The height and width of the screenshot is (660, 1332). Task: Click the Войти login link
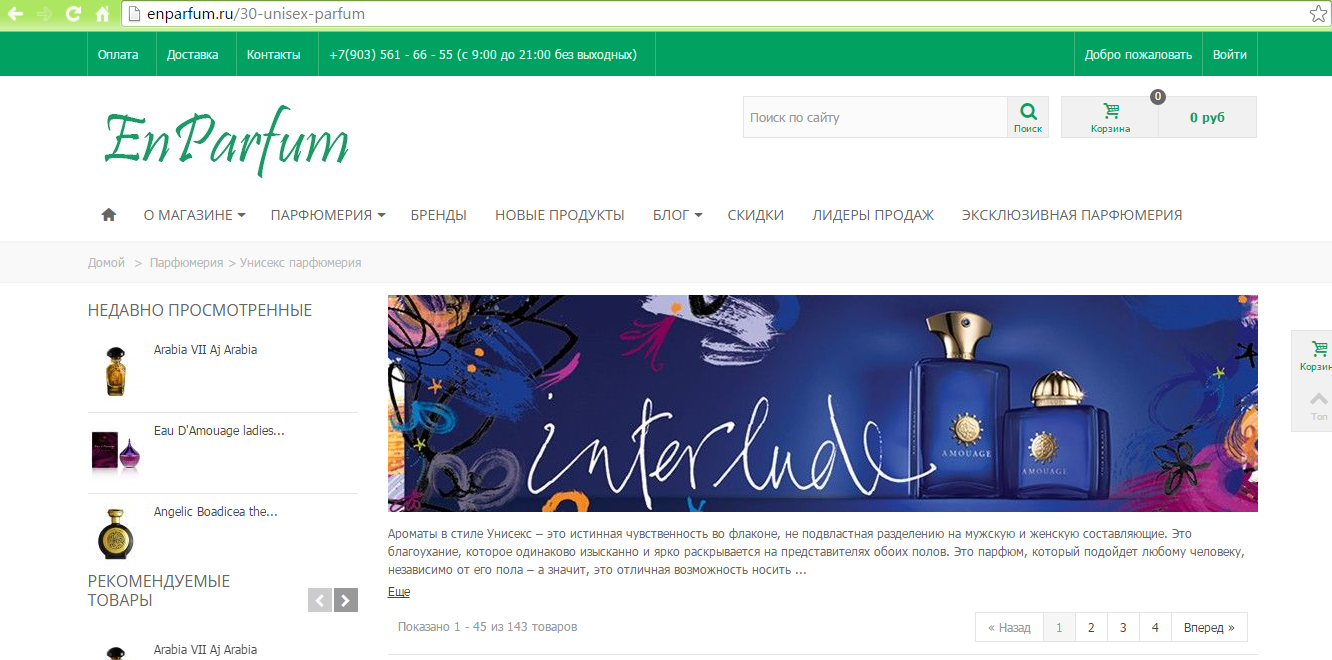click(1229, 55)
